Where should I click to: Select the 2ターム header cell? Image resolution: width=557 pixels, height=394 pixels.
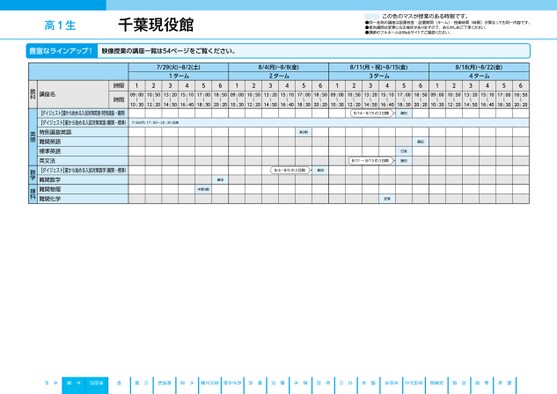point(278,76)
